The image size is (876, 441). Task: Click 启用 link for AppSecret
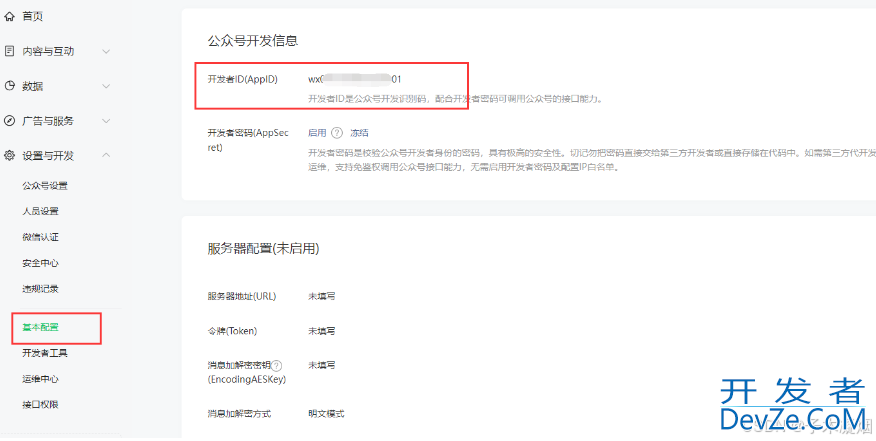[x=317, y=132]
